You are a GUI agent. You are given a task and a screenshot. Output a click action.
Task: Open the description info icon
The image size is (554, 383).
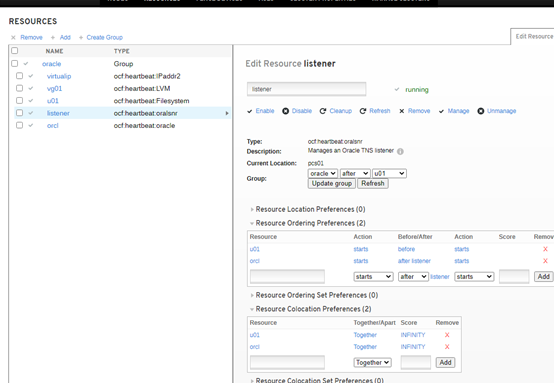[x=400, y=151]
